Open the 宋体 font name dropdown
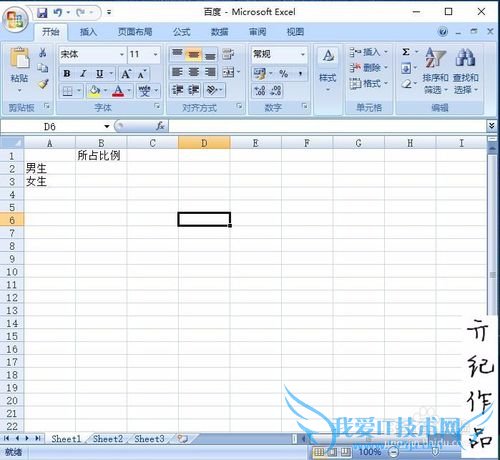500x460 pixels. 122,54
